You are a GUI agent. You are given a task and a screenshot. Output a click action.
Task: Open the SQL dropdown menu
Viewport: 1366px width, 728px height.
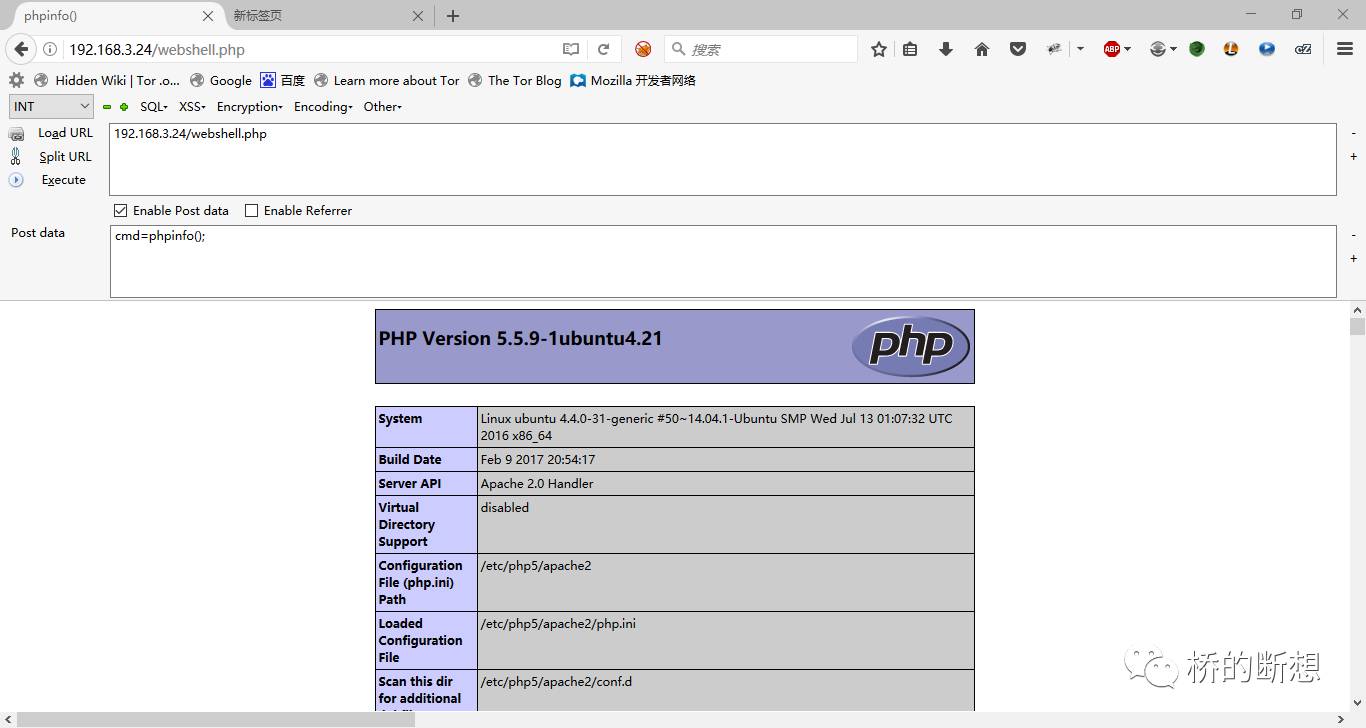pos(154,107)
